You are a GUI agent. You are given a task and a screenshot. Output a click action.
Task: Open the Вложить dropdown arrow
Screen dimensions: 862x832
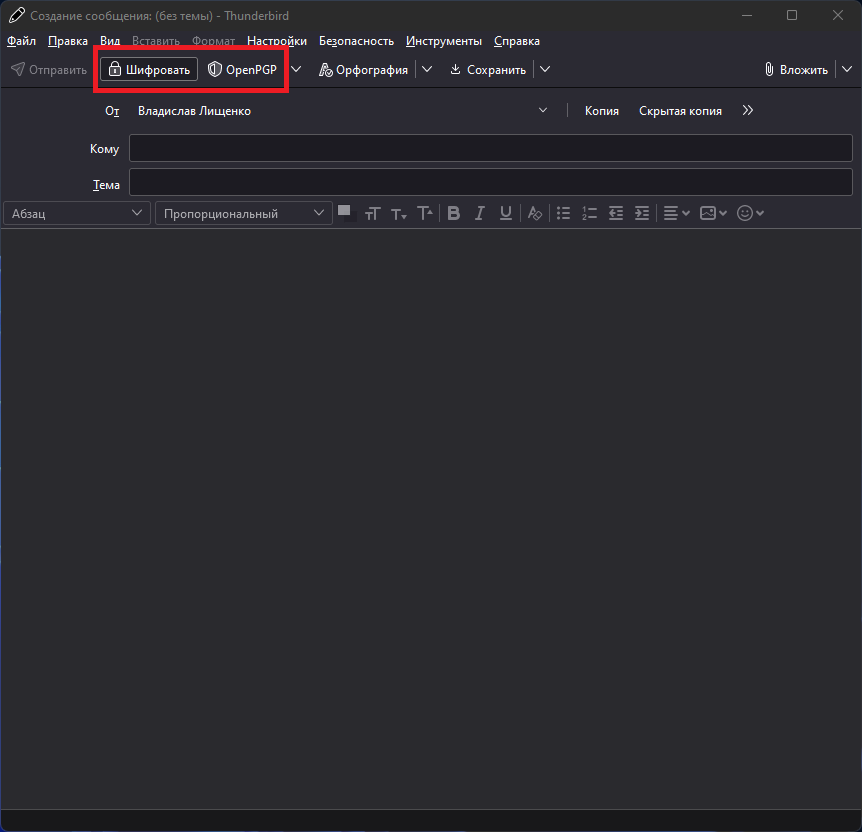click(847, 70)
